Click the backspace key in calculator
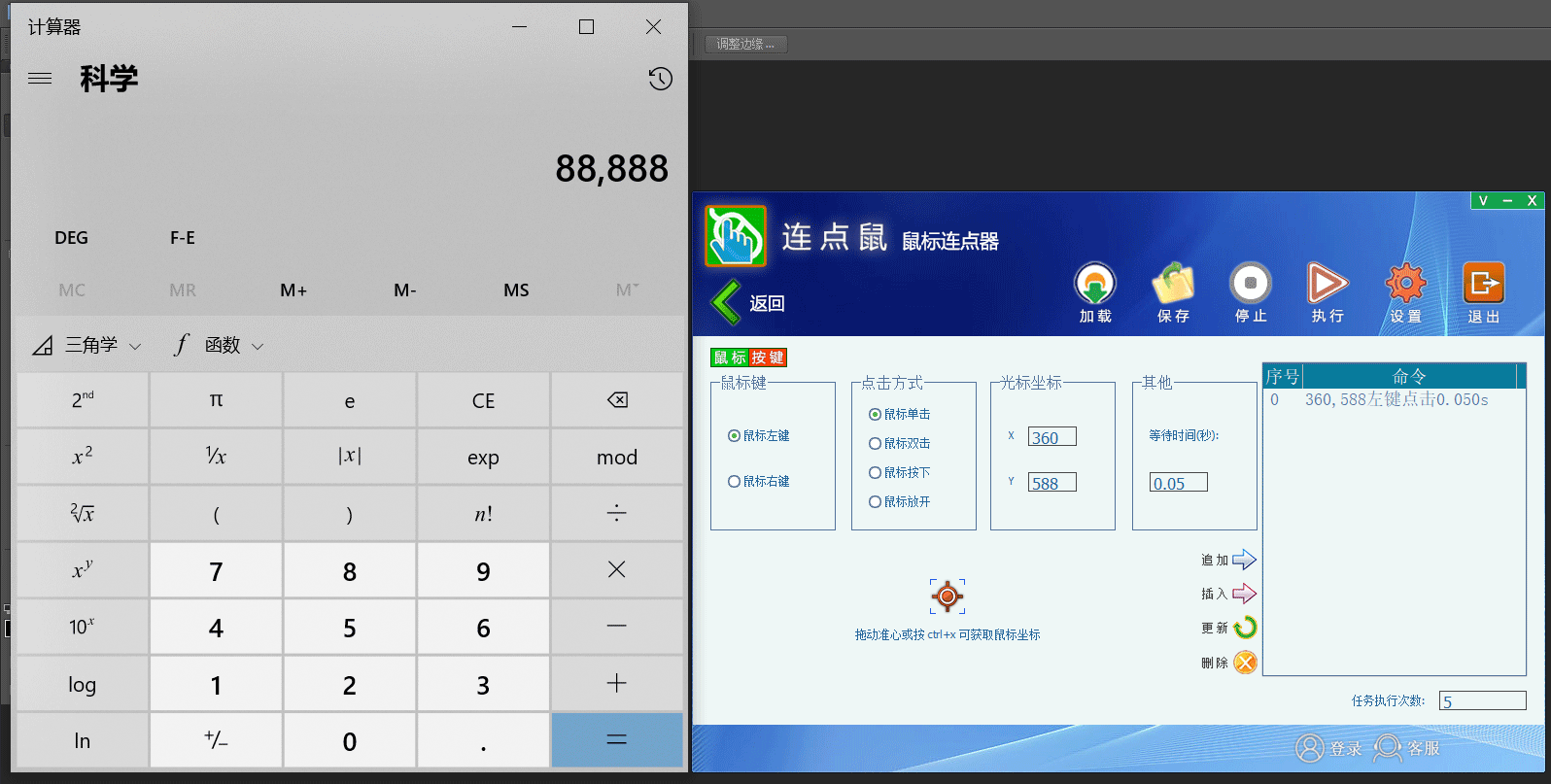Screen dimensions: 1551x784 click(x=617, y=400)
